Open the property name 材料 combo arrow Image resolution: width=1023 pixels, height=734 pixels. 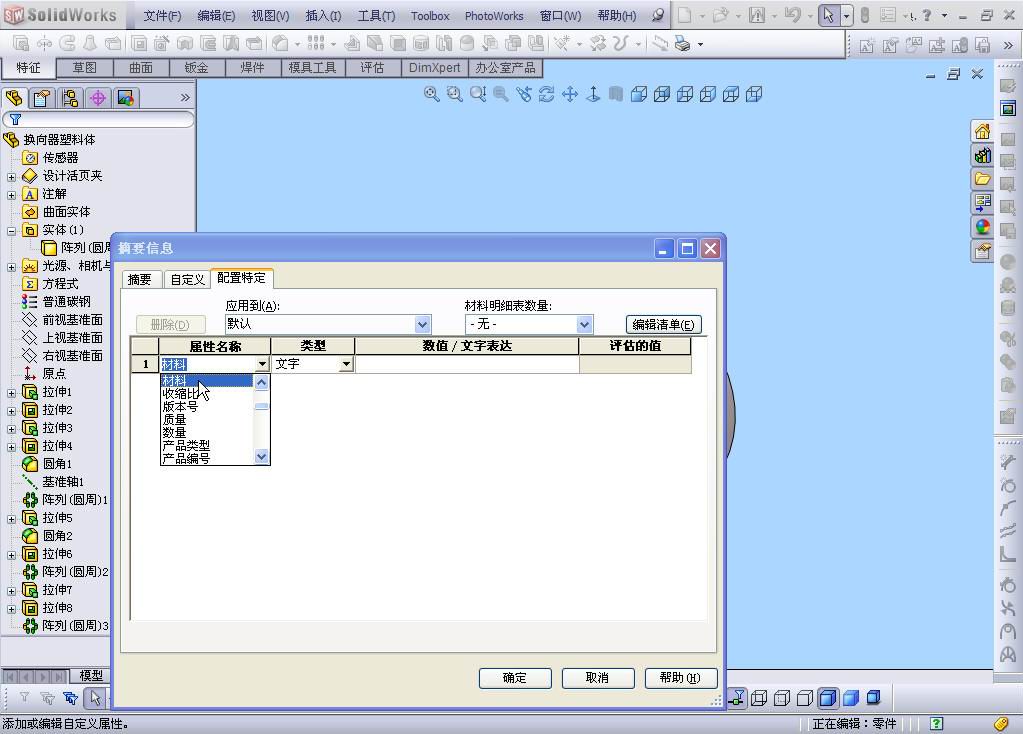coord(262,364)
